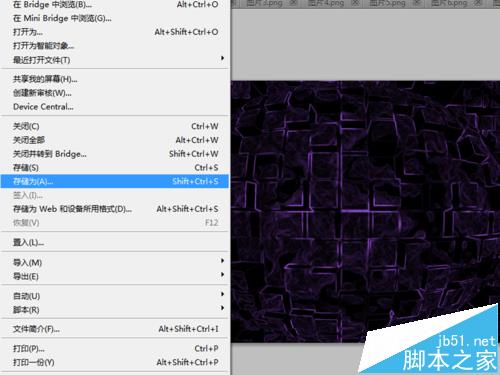This screenshot has height=375, width=500.
Task: Choose 在 Mini Bridge 中浏览(G) menu item
Action: pos(115,18)
